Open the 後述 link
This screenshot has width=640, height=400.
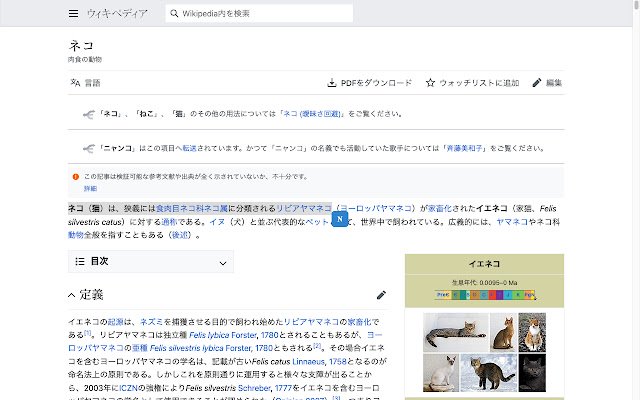[180, 235]
